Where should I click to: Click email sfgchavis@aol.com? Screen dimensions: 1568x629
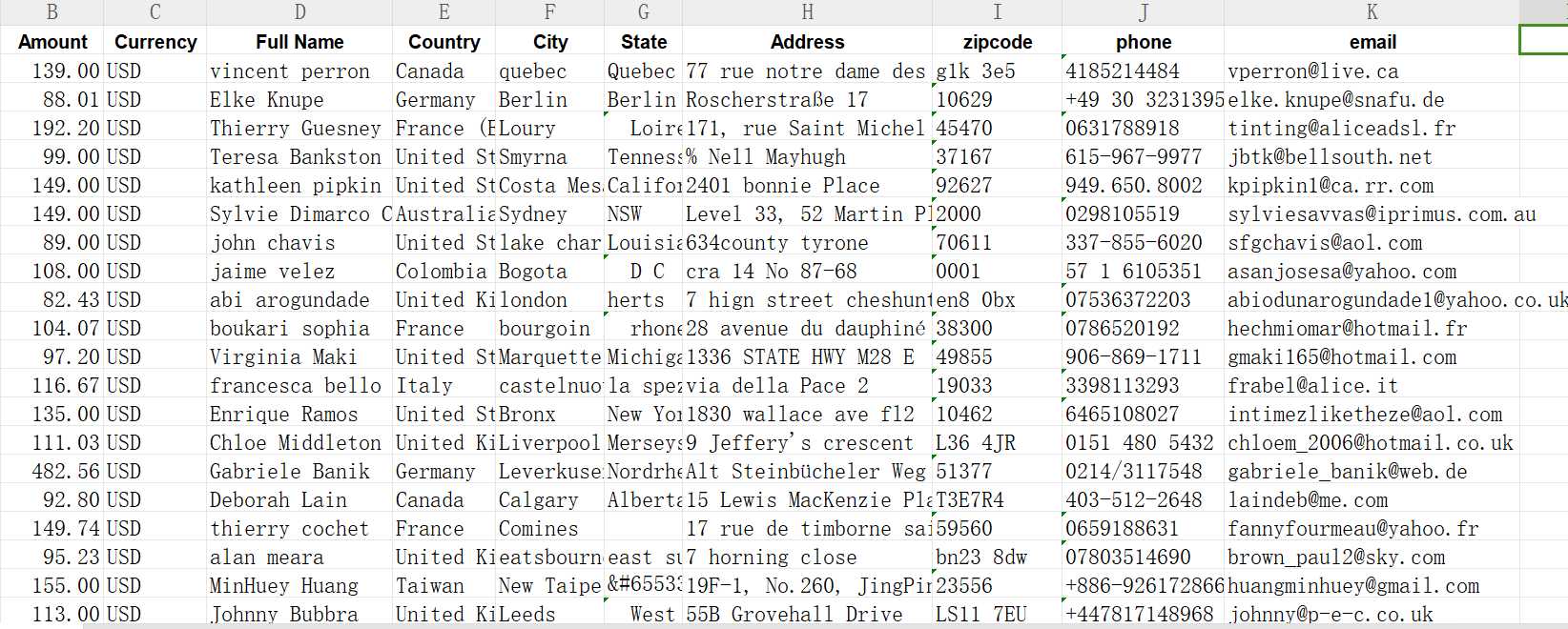(1372, 242)
